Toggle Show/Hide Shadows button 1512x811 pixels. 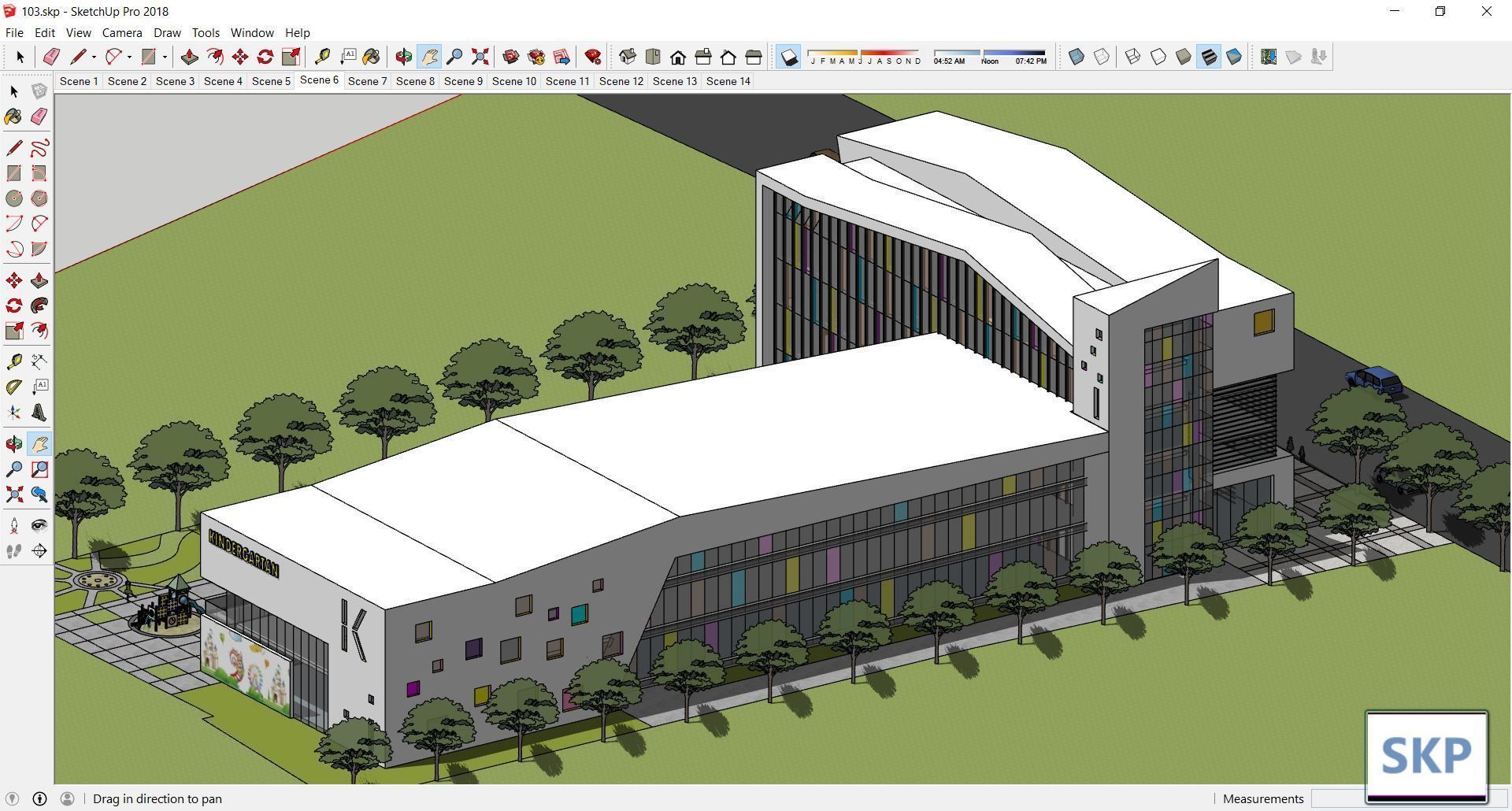[x=788, y=57]
